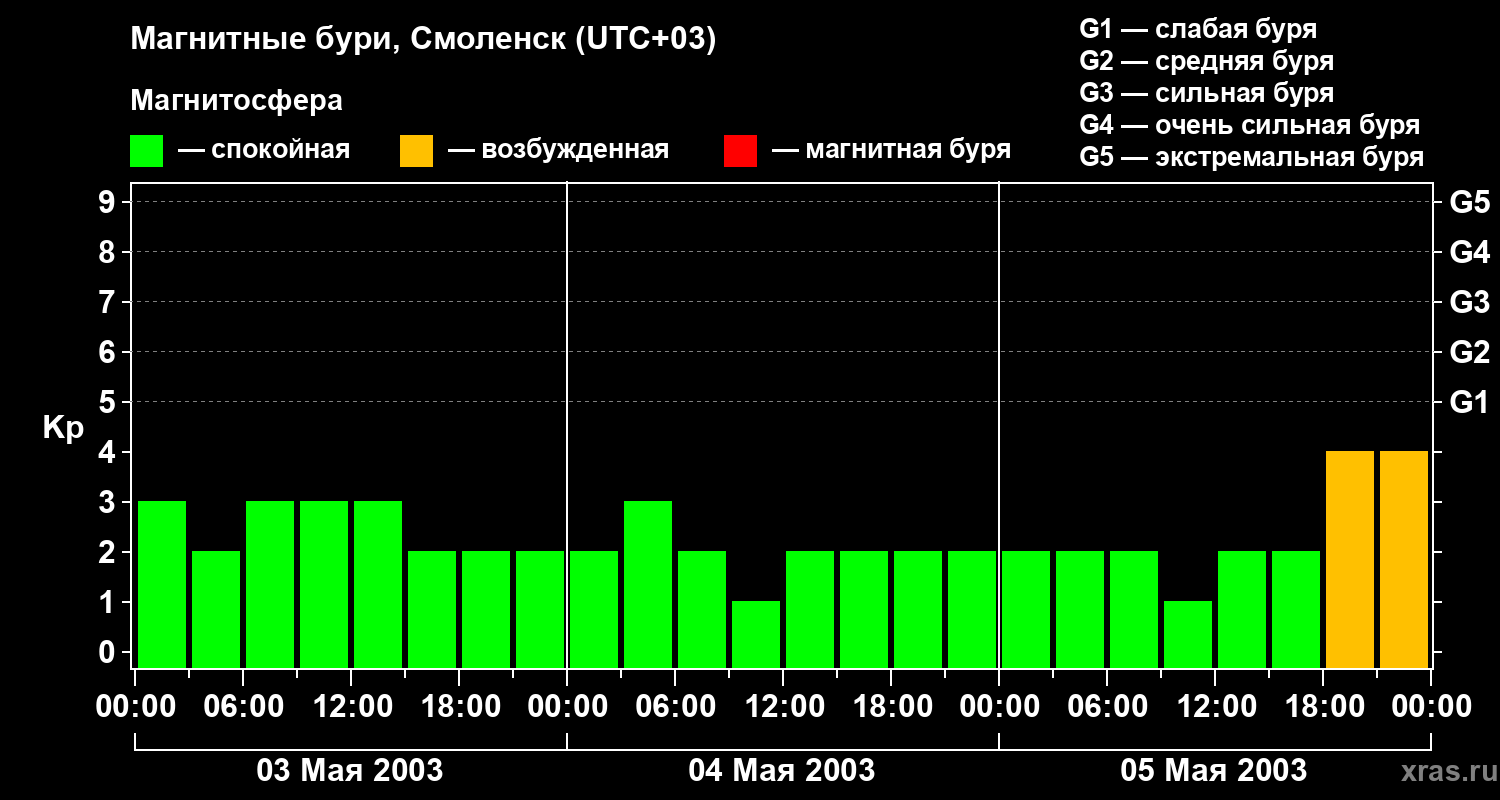Click the Kp 1 bar on 04 Мая
The height and width of the screenshot is (800, 1500).
[x=756, y=634]
